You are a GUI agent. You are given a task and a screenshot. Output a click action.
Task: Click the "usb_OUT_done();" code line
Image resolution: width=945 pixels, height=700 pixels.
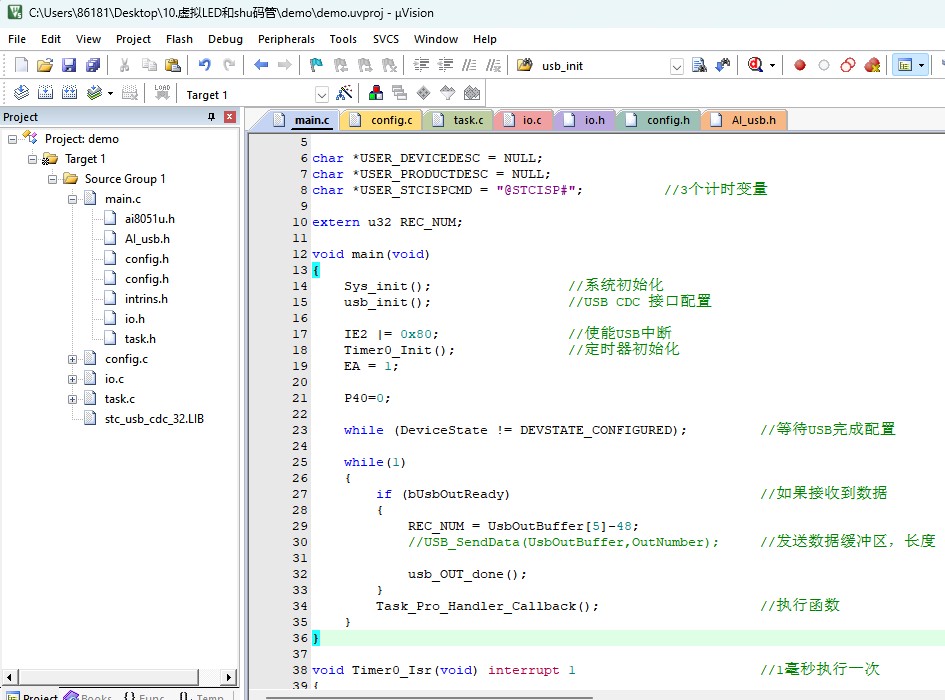pos(467,575)
